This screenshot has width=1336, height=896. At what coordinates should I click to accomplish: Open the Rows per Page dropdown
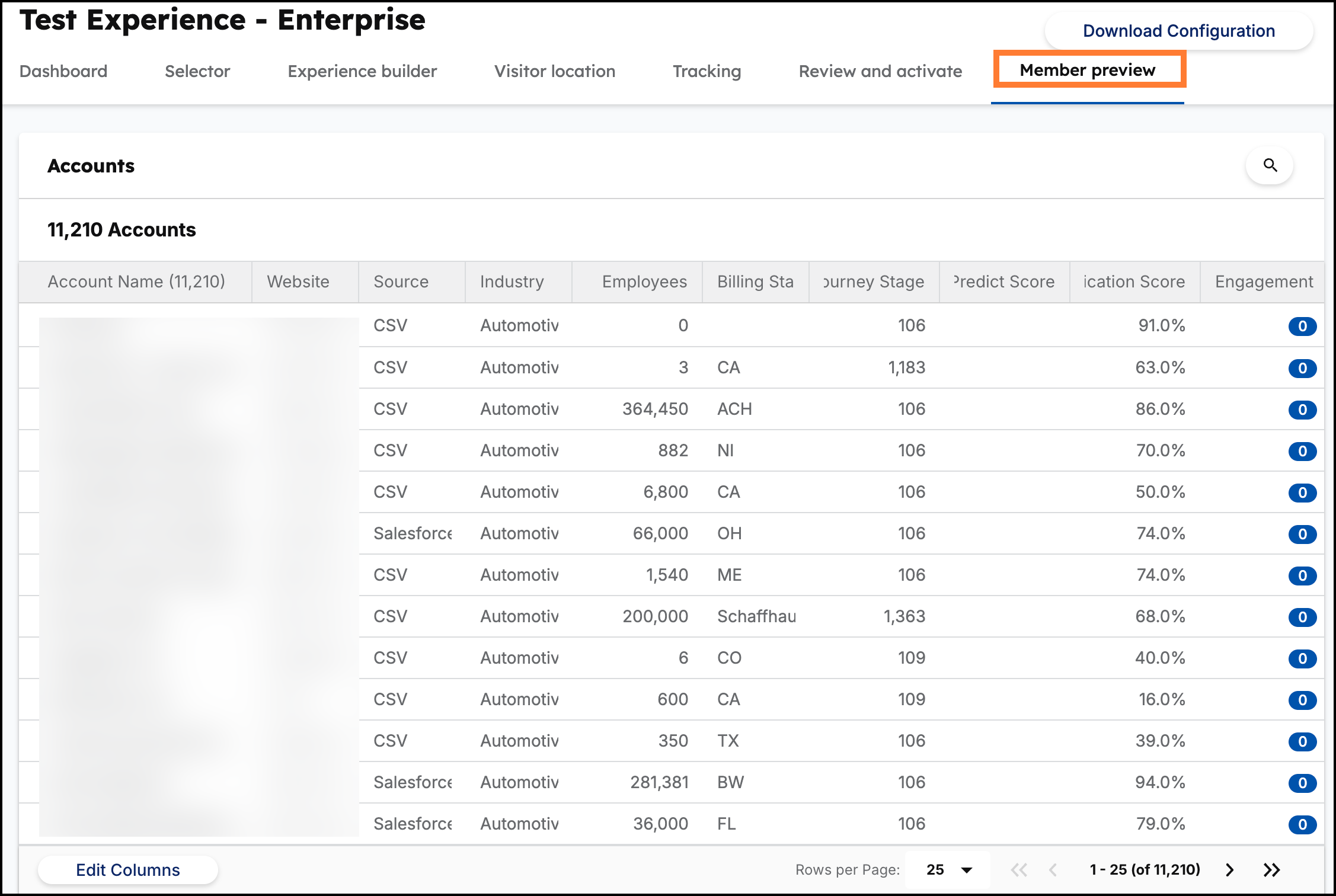947,869
